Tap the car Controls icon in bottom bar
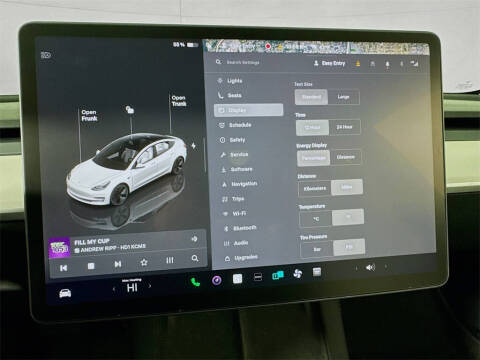This screenshot has height=360, width=480. coord(65,293)
